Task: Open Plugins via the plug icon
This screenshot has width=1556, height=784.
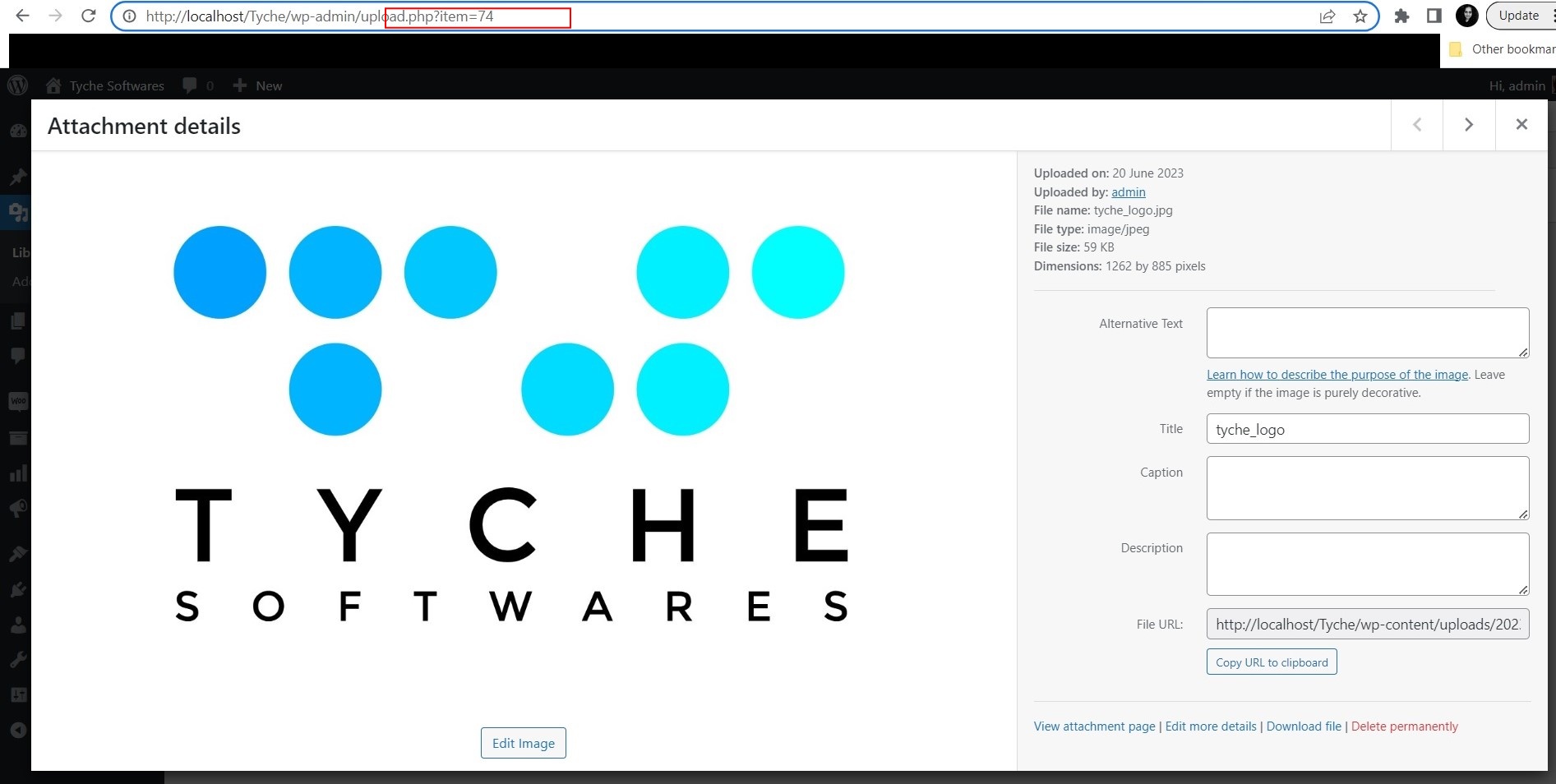Action: (x=17, y=589)
